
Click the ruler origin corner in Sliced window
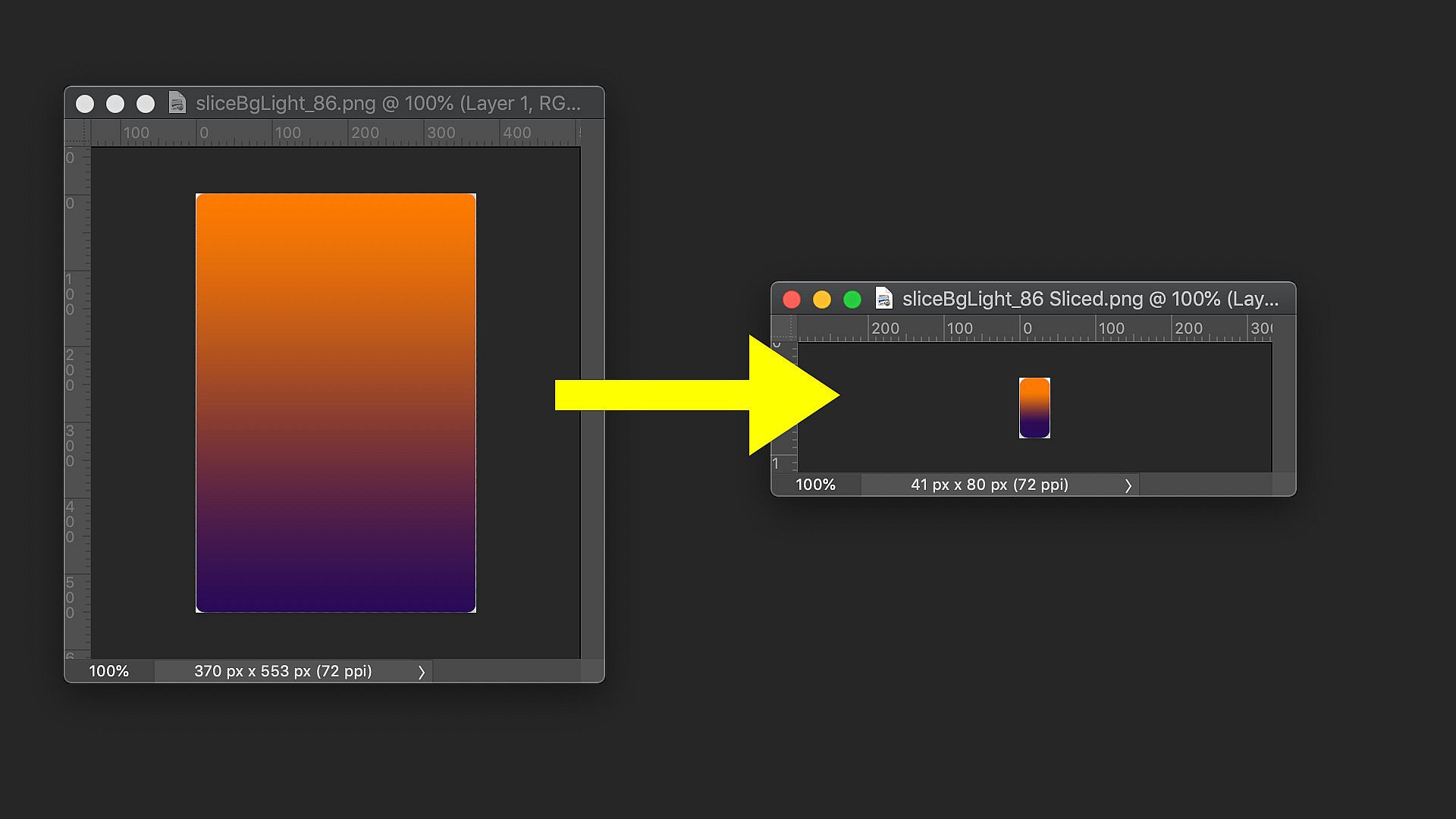click(784, 328)
